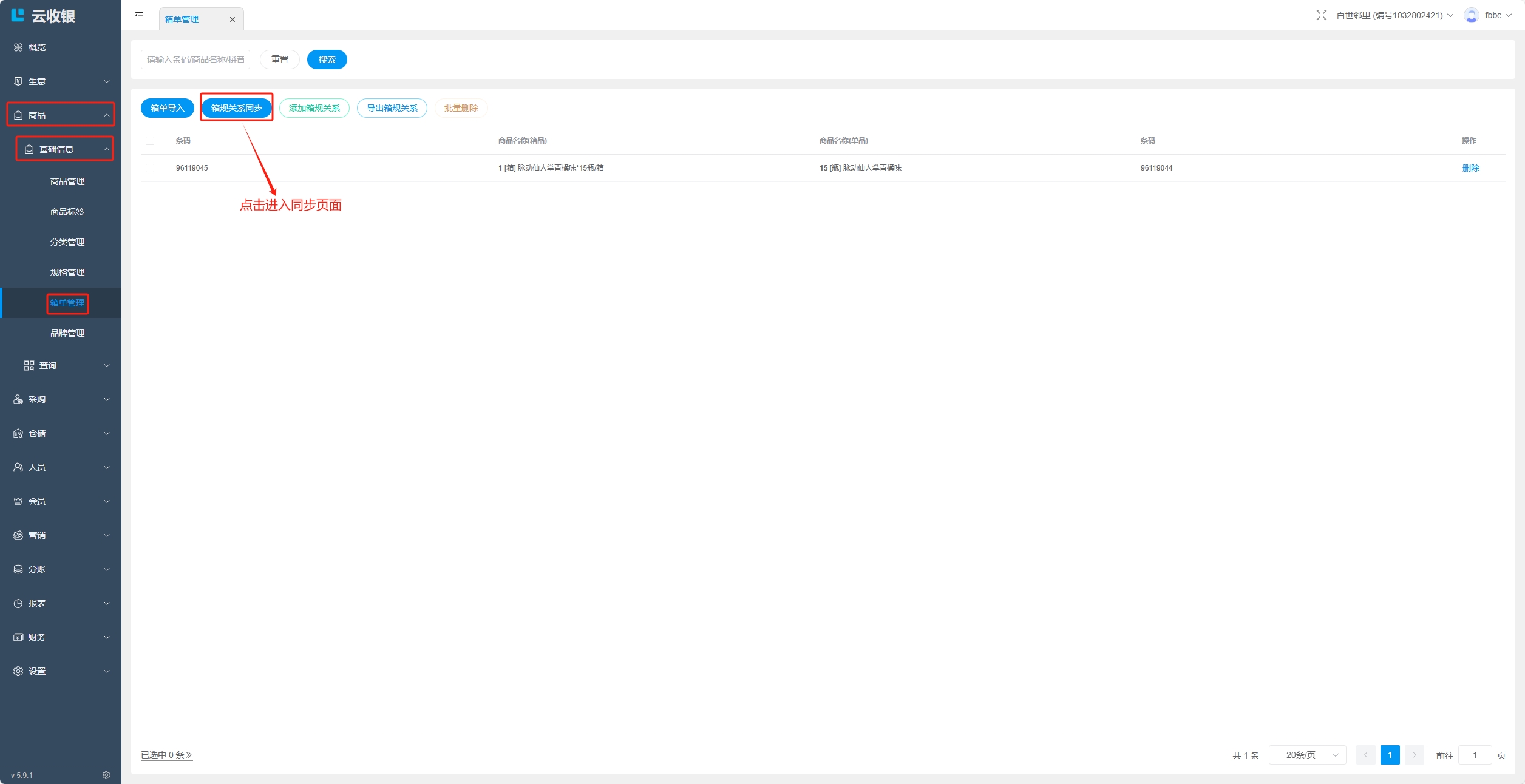Open the 概览 overview sidebar item
1525x784 pixels.
36,47
